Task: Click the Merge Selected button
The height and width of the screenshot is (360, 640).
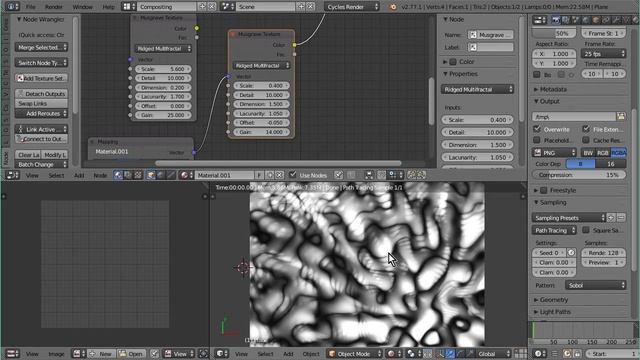Action: click(41, 47)
